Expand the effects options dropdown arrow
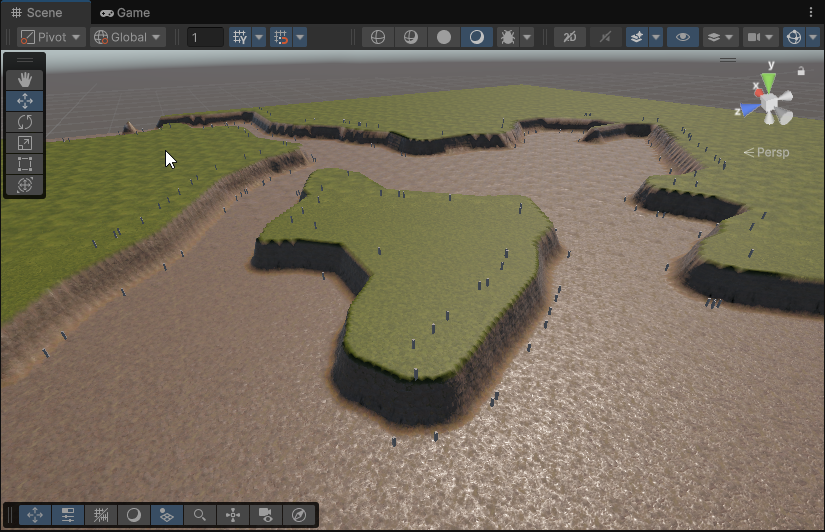 656,37
